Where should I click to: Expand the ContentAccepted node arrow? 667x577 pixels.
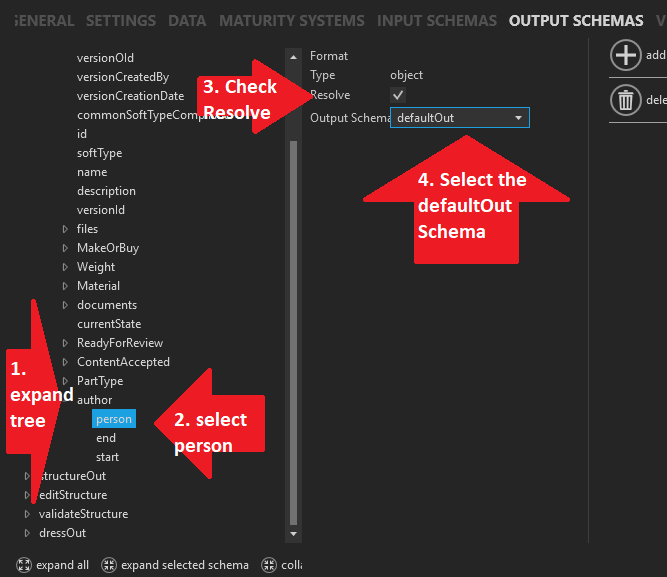pyautogui.click(x=65, y=362)
